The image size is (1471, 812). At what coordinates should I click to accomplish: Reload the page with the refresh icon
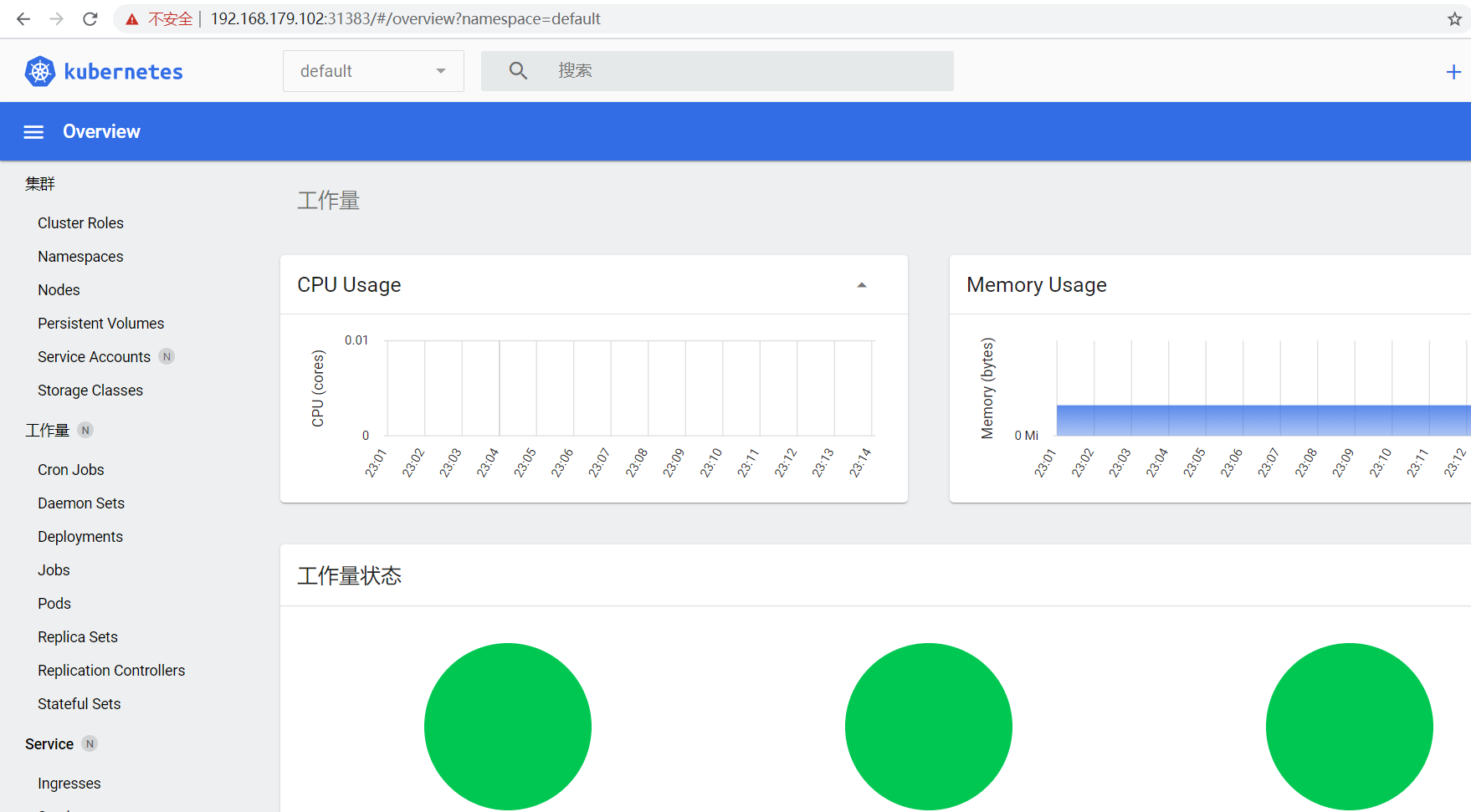tap(90, 18)
